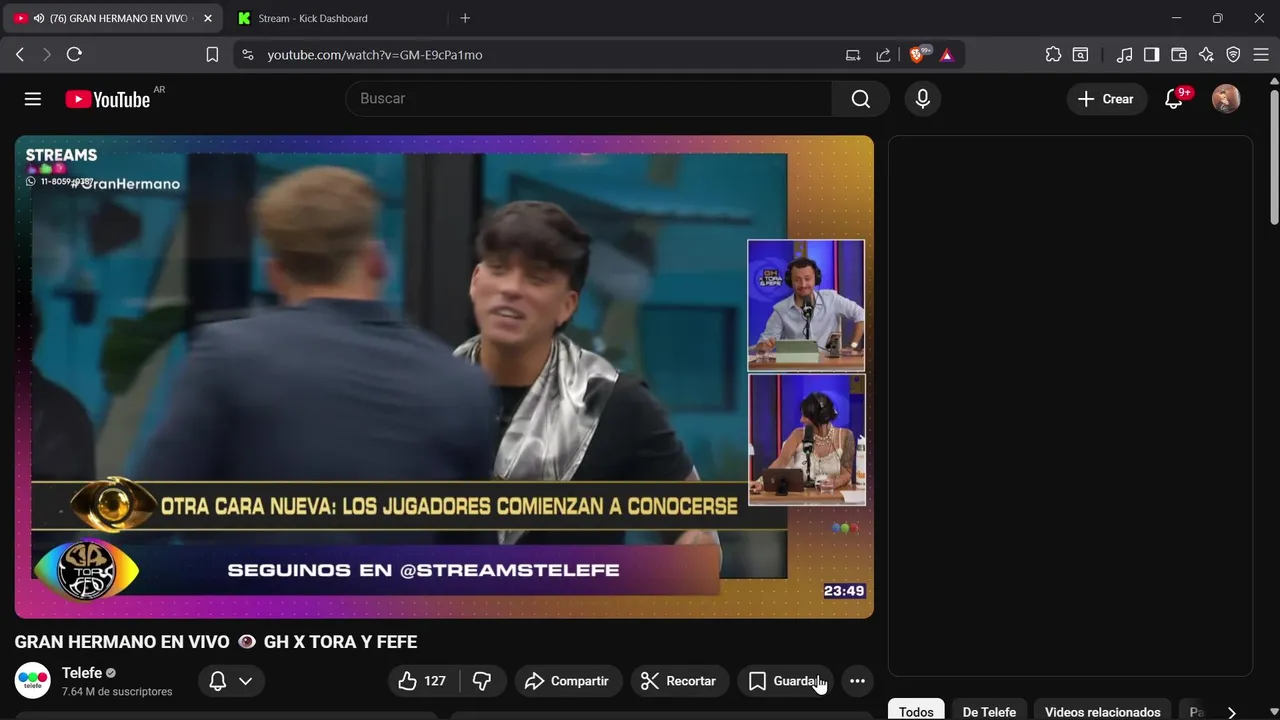
Task: Open YouTube guide hamburger menu
Action: [33, 99]
